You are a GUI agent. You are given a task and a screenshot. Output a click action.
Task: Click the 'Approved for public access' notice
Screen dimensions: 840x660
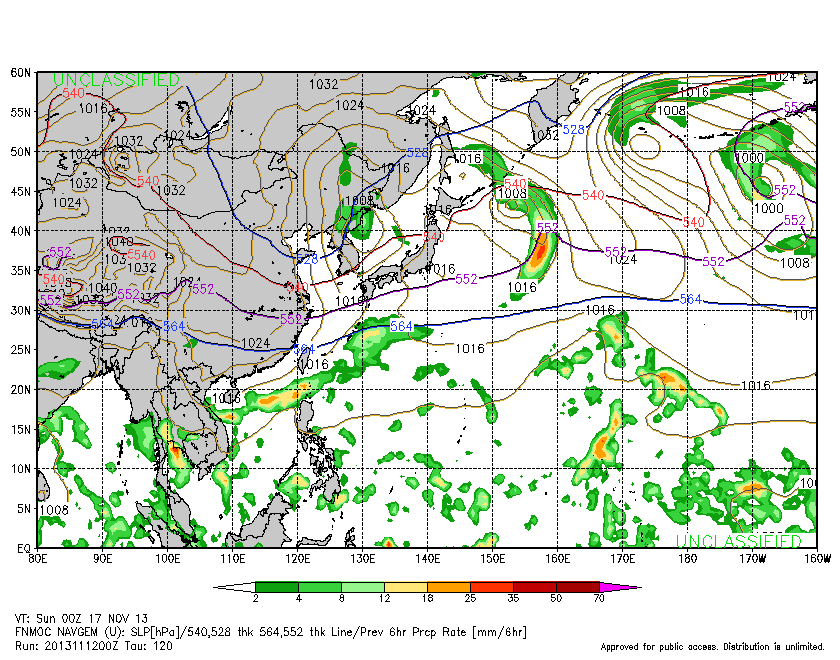[715, 647]
